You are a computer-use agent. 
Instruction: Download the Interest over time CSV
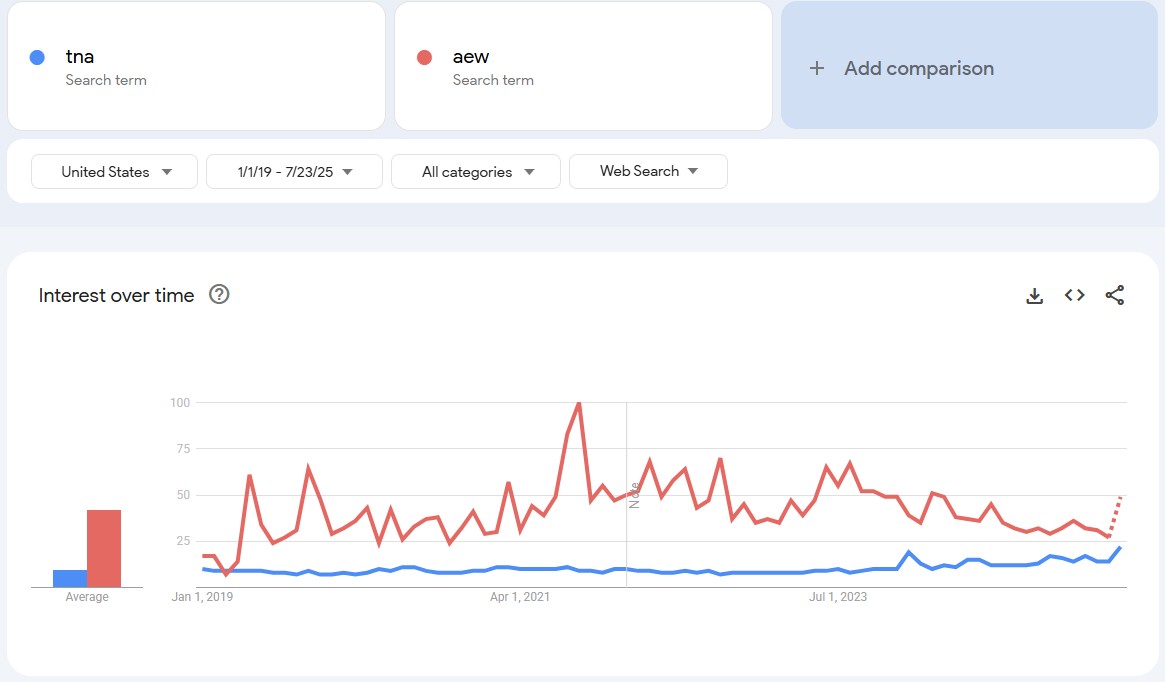tap(1034, 296)
